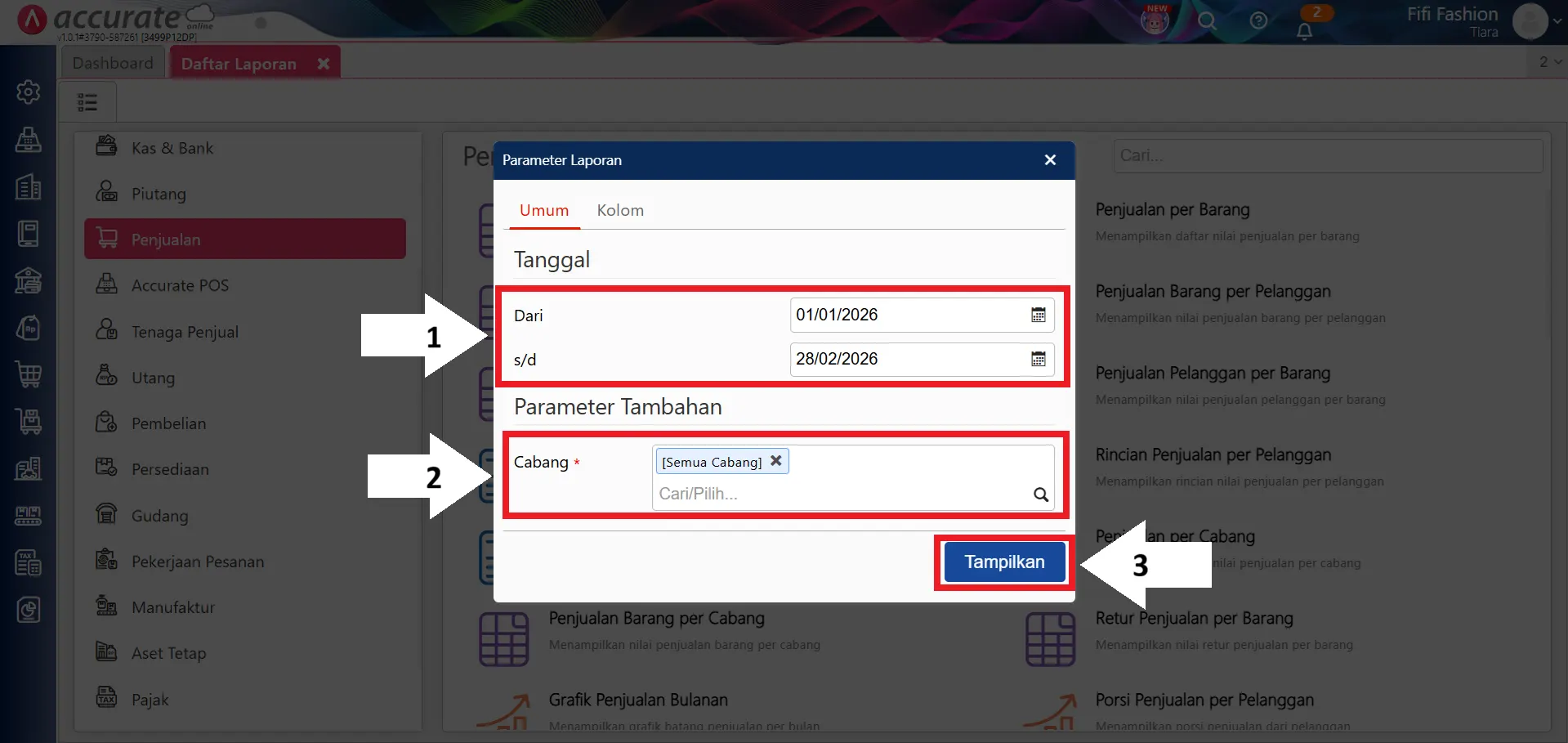Open the Rp money bag icon in left sidebar
1568x743 pixels.
coord(29,328)
